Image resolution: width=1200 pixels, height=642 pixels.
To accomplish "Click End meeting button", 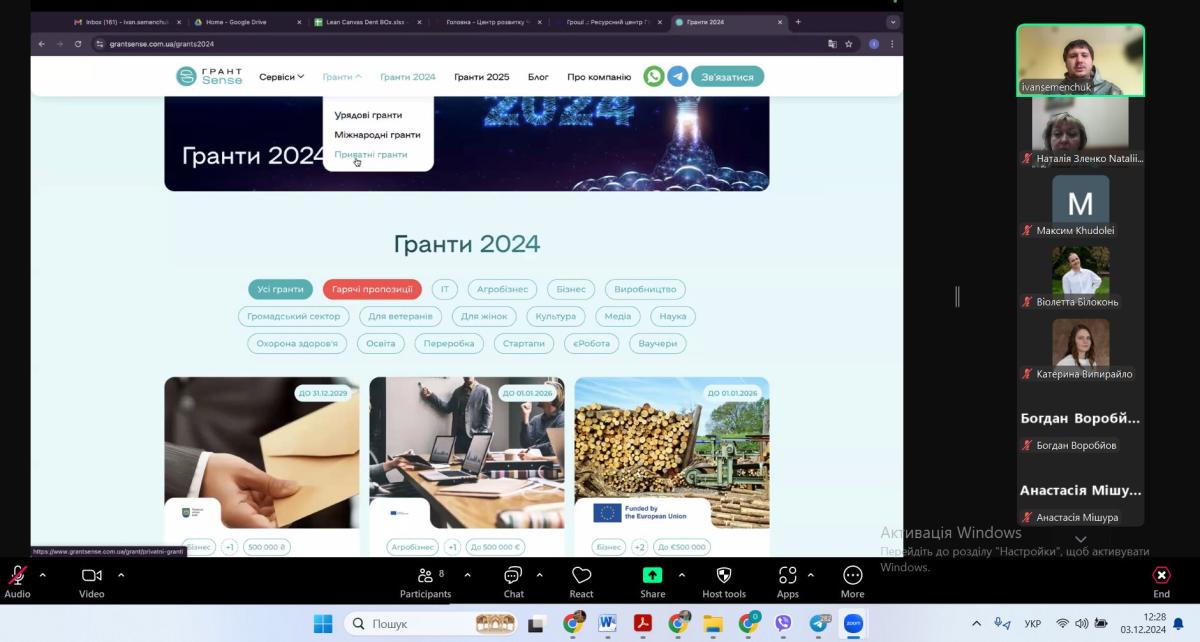I will click(x=1161, y=581).
